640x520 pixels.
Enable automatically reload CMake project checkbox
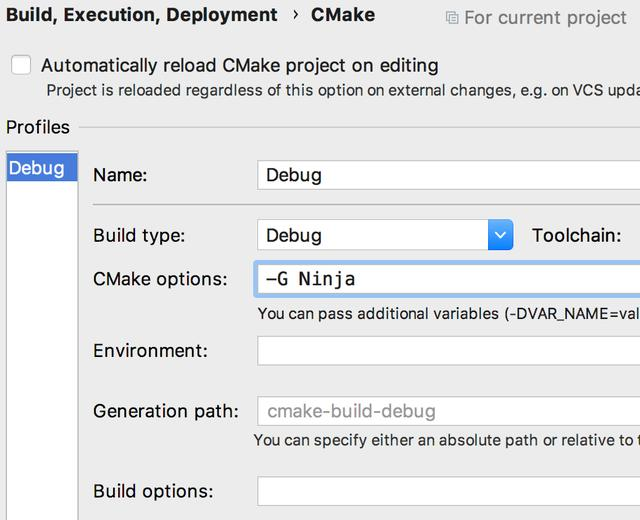tap(21, 65)
